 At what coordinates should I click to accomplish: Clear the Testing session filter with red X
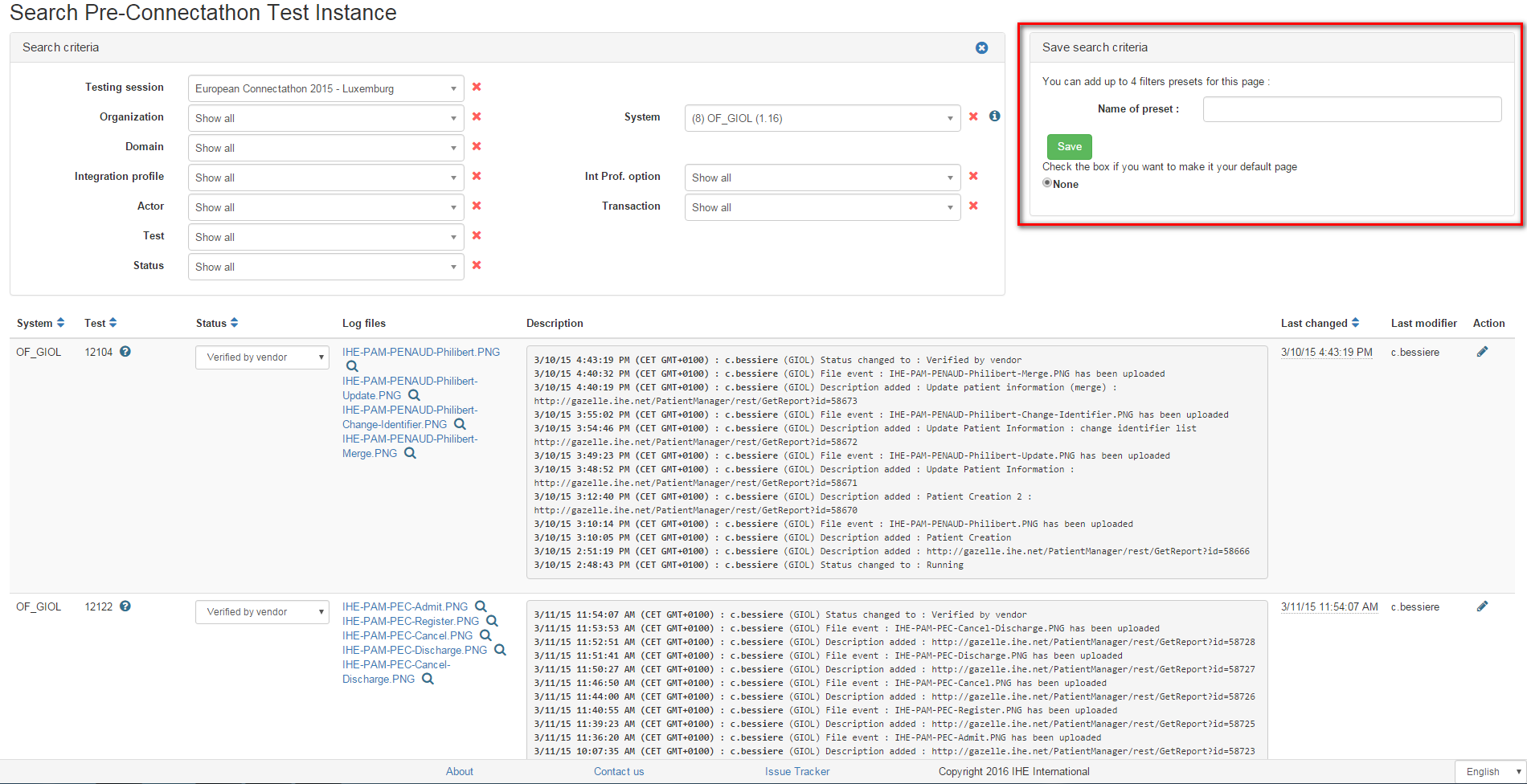pos(477,87)
